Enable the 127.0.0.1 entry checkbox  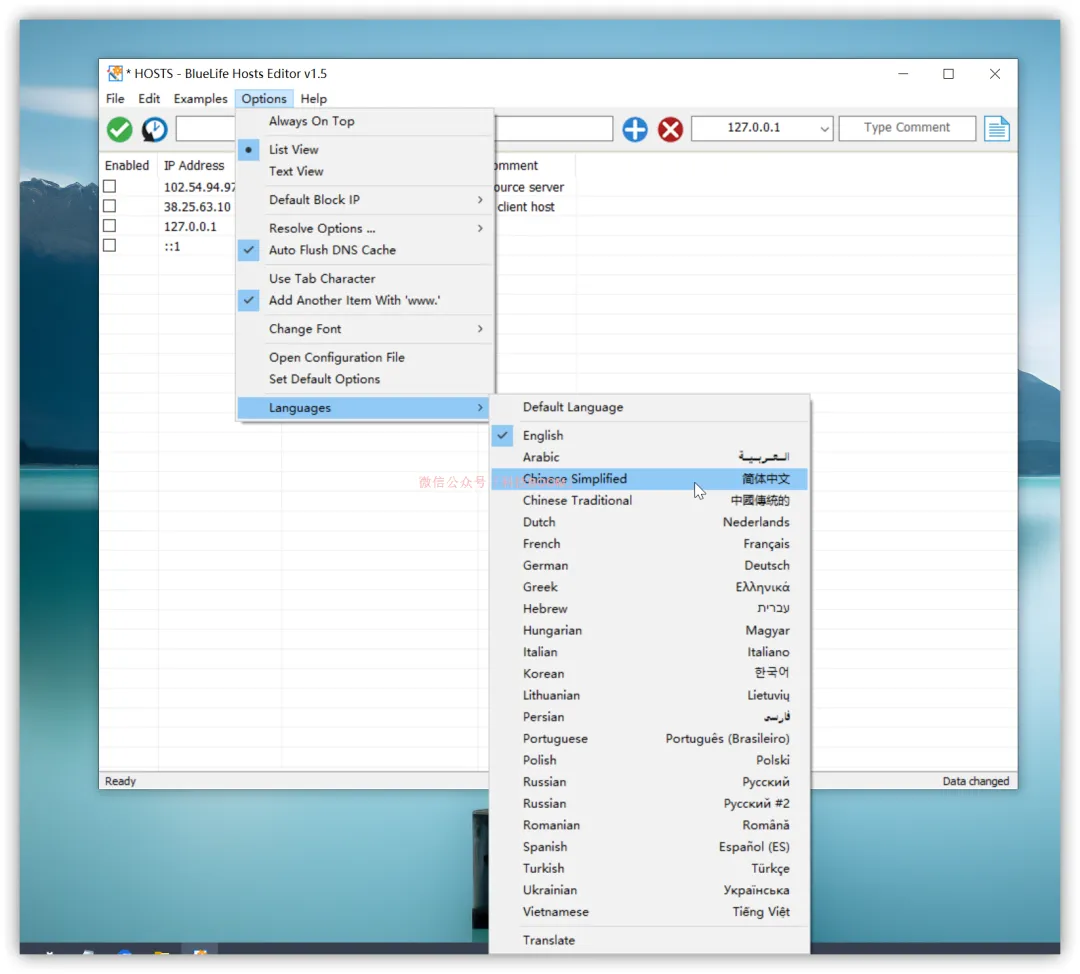click(x=110, y=226)
